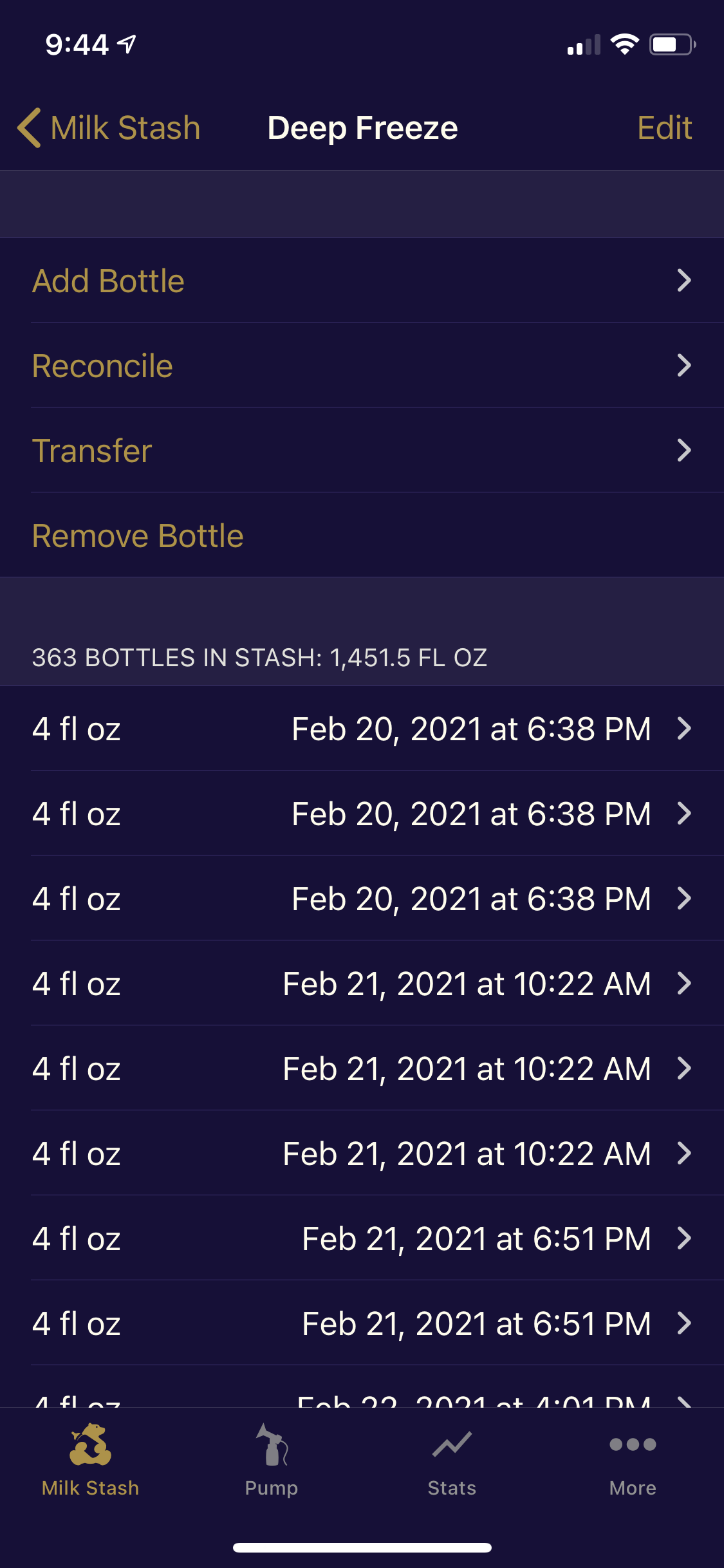Tap the Stats tab label
The height and width of the screenshot is (1568, 724).
(x=452, y=1488)
